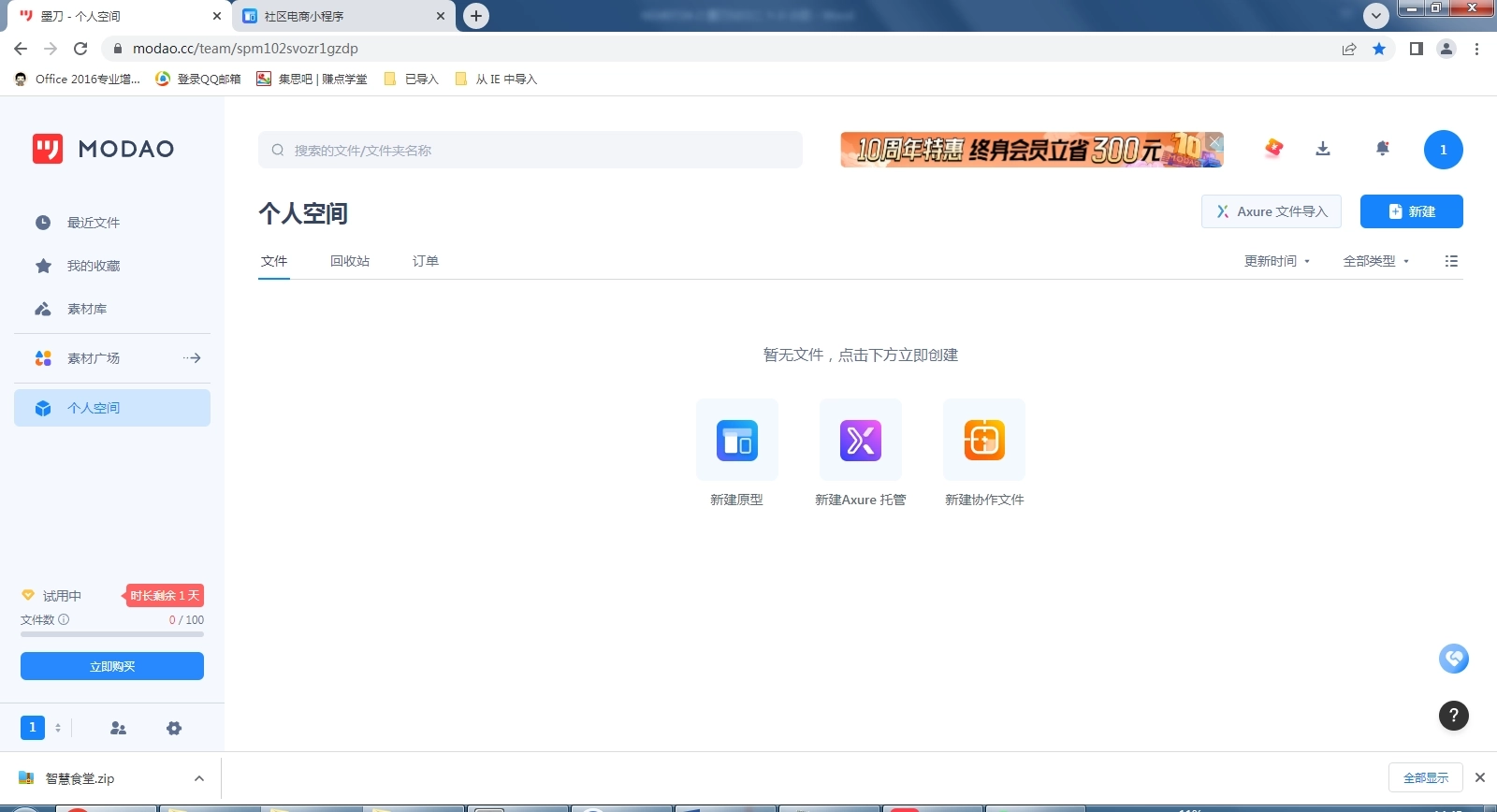Open settings gear in sidebar footer
The height and width of the screenshot is (812, 1497).
click(174, 728)
